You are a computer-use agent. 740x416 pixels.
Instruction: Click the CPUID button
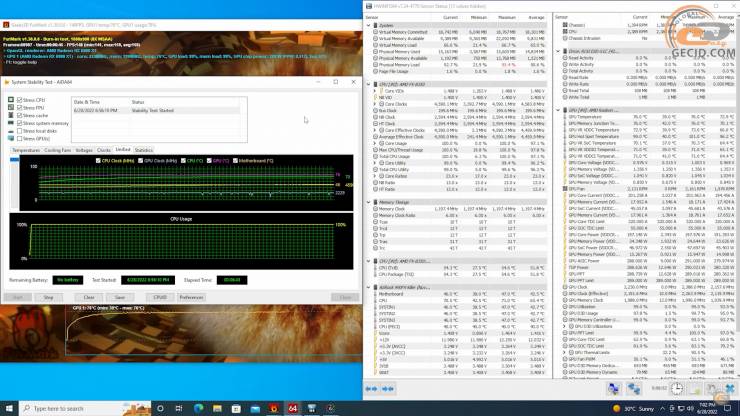point(160,297)
